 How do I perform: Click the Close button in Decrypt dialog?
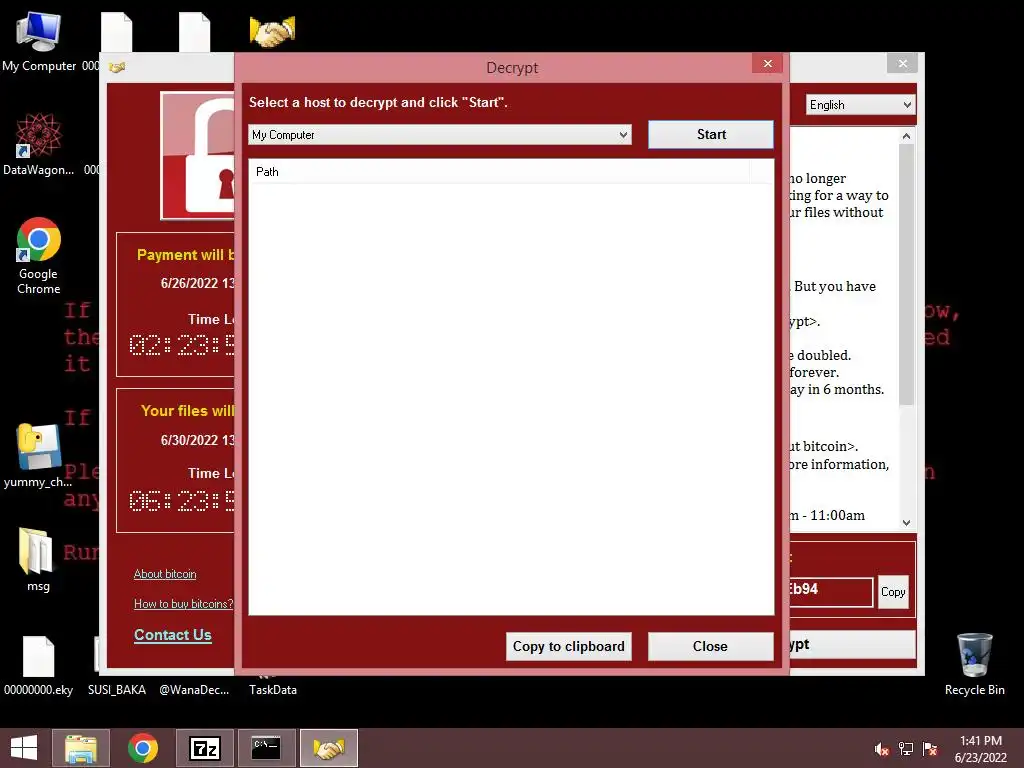click(x=710, y=647)
